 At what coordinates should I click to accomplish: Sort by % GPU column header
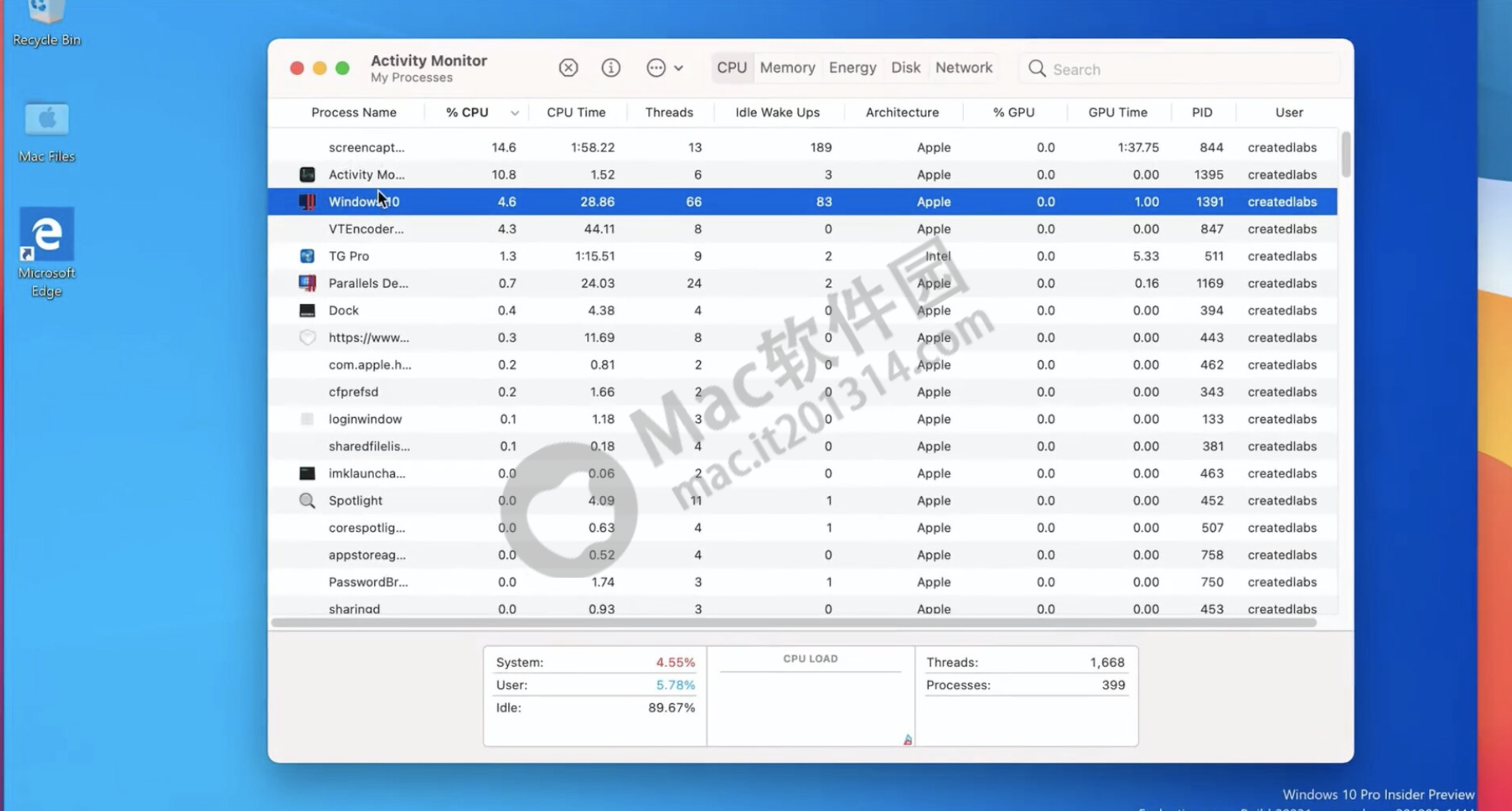click(x=1013, y=112)
